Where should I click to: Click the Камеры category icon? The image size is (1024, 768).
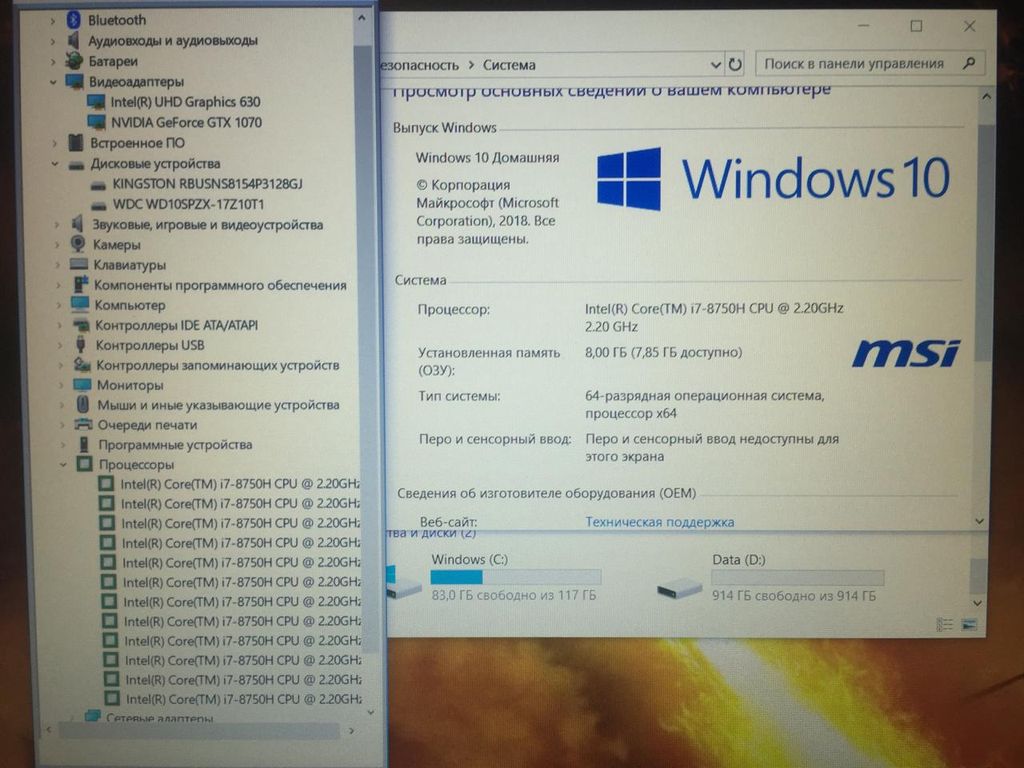click(x=78, y=244)
